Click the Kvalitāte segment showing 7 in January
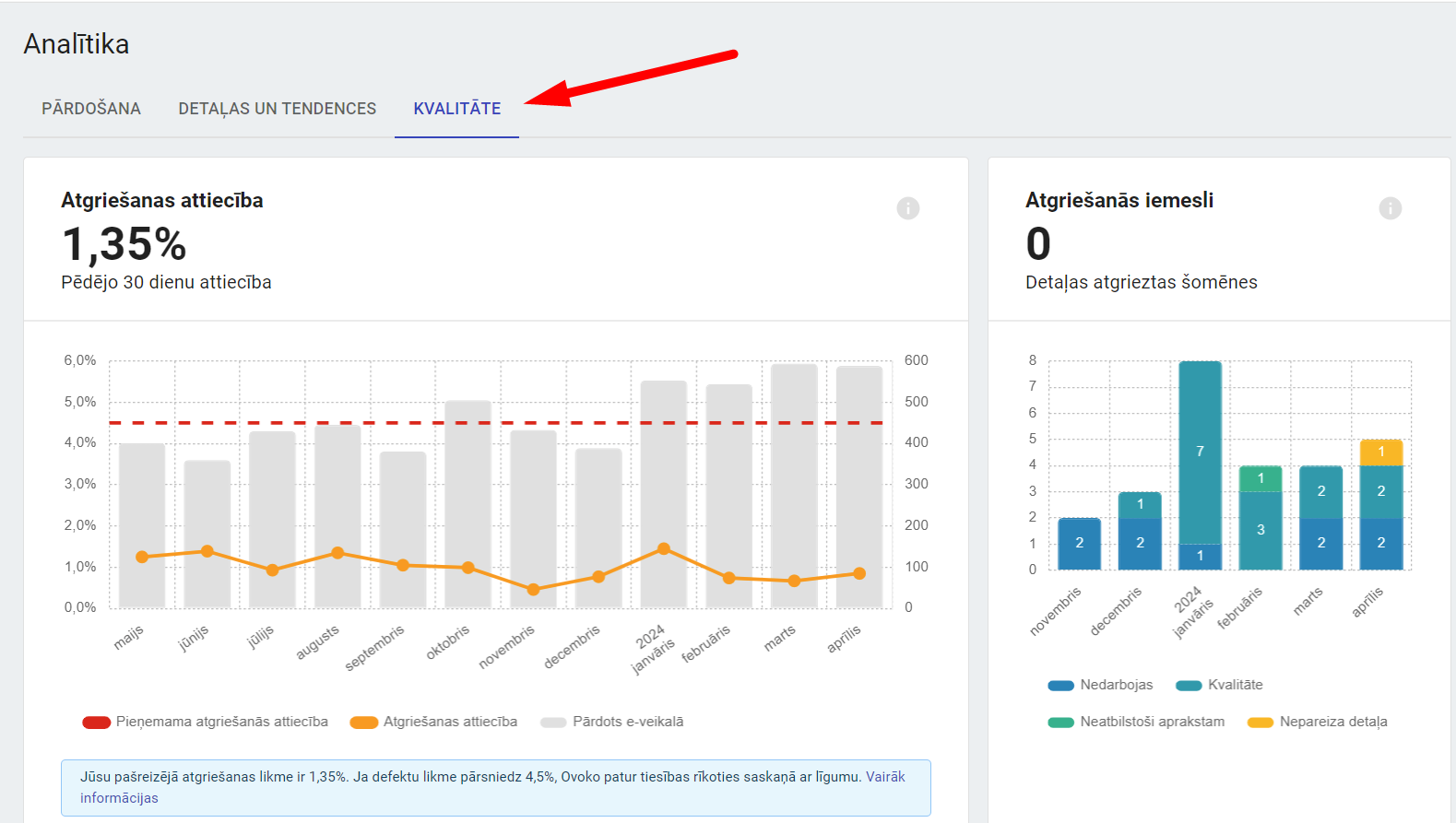Viewport: 1456px width, 823px height. click(1200, 452)
